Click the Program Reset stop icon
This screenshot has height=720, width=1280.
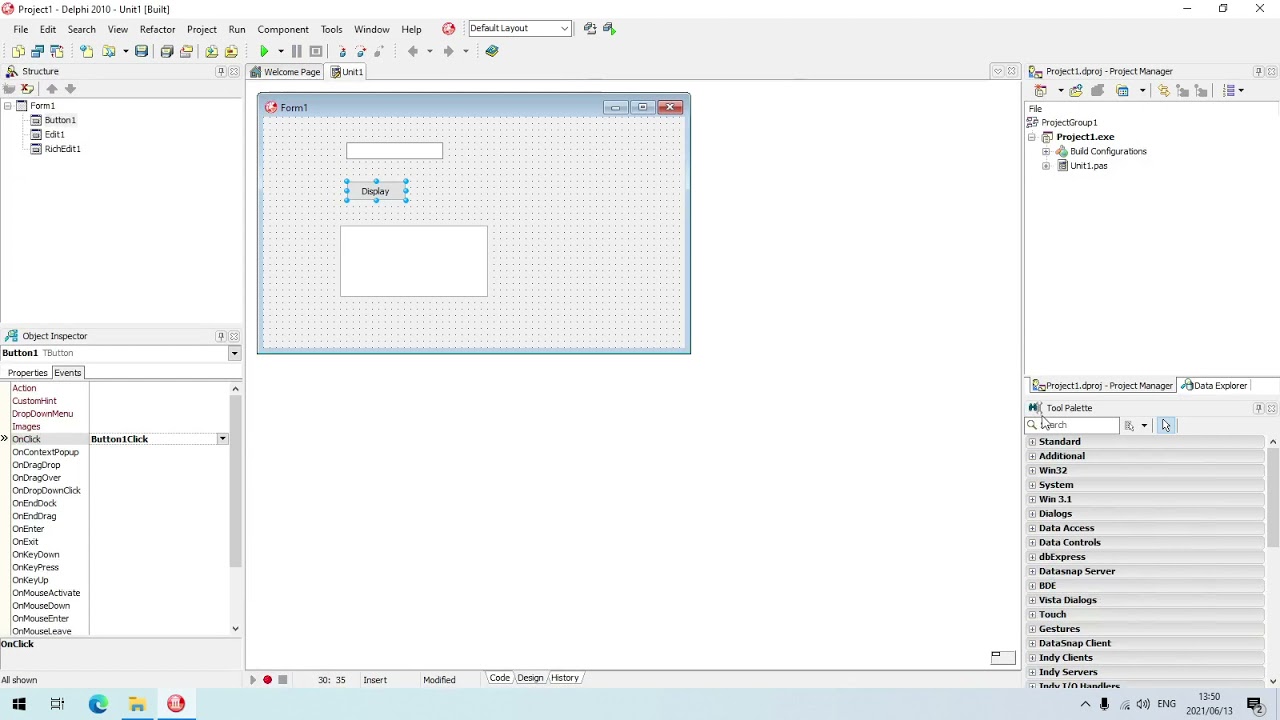tap(316, 51)
